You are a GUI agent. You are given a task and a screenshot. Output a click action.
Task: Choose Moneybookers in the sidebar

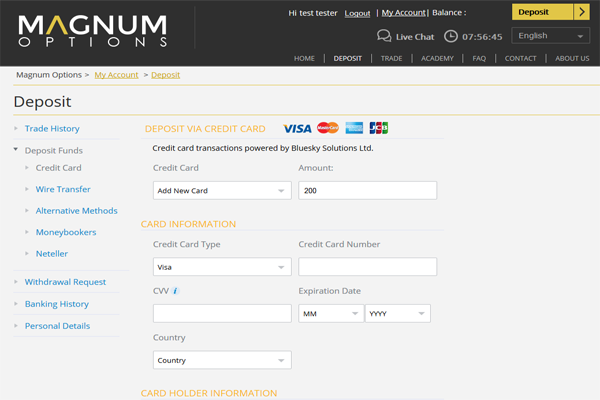click(x=66, y=232)
